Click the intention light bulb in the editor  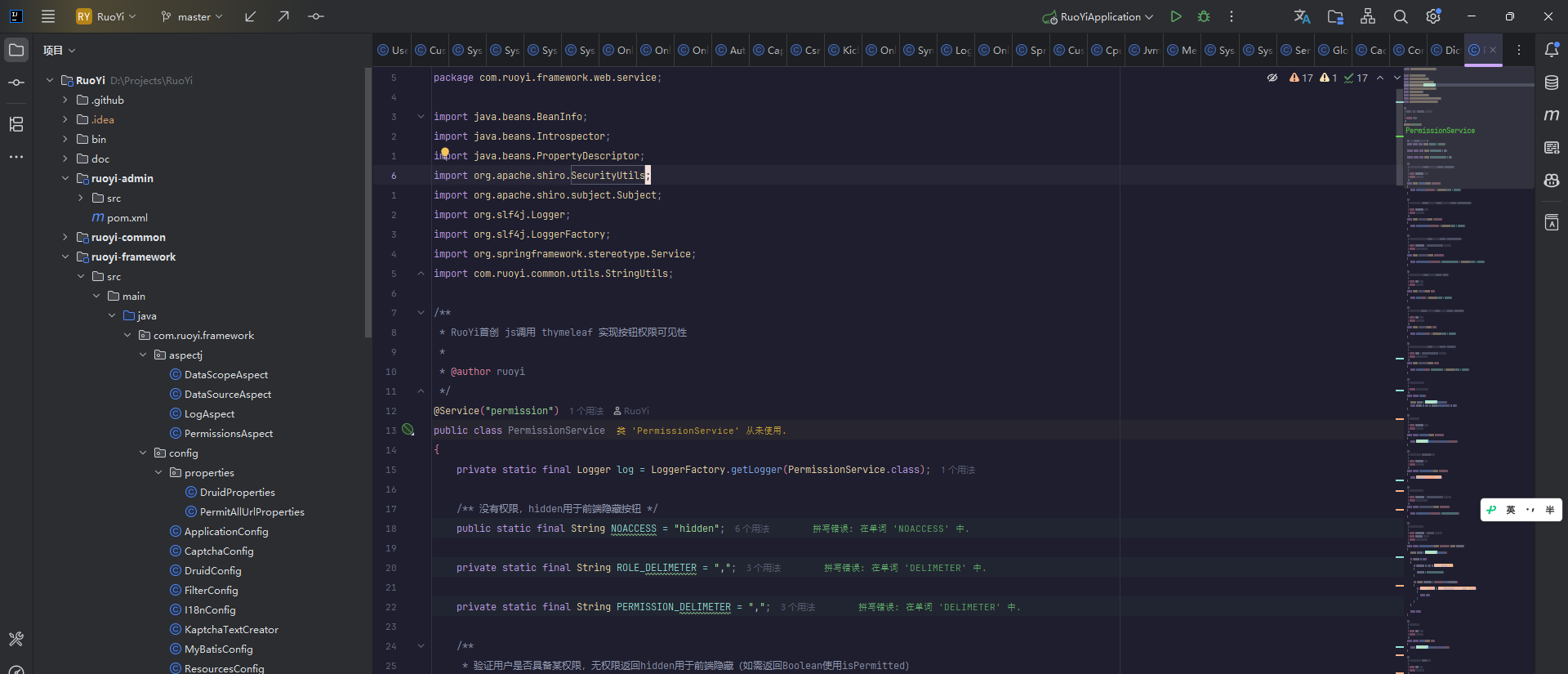tap(445, 152)
